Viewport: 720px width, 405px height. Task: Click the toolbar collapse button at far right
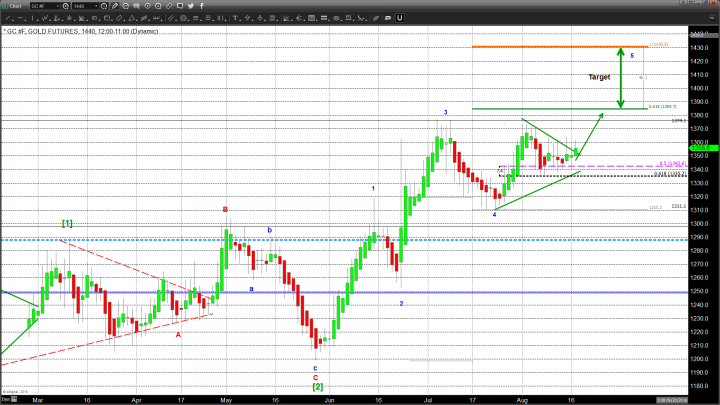(x=711, y=18)
